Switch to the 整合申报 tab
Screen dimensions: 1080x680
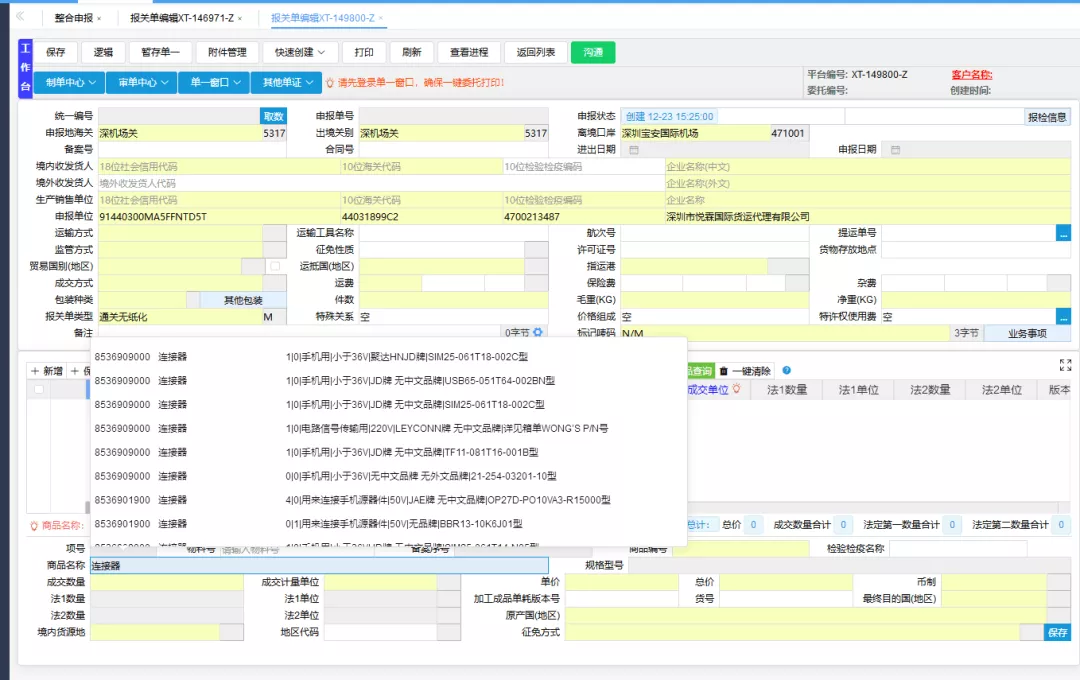(74, 18)
